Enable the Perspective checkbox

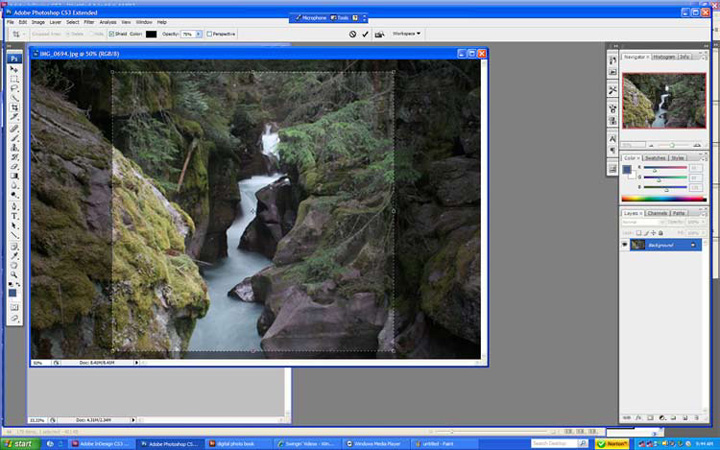tap(209, 34)
